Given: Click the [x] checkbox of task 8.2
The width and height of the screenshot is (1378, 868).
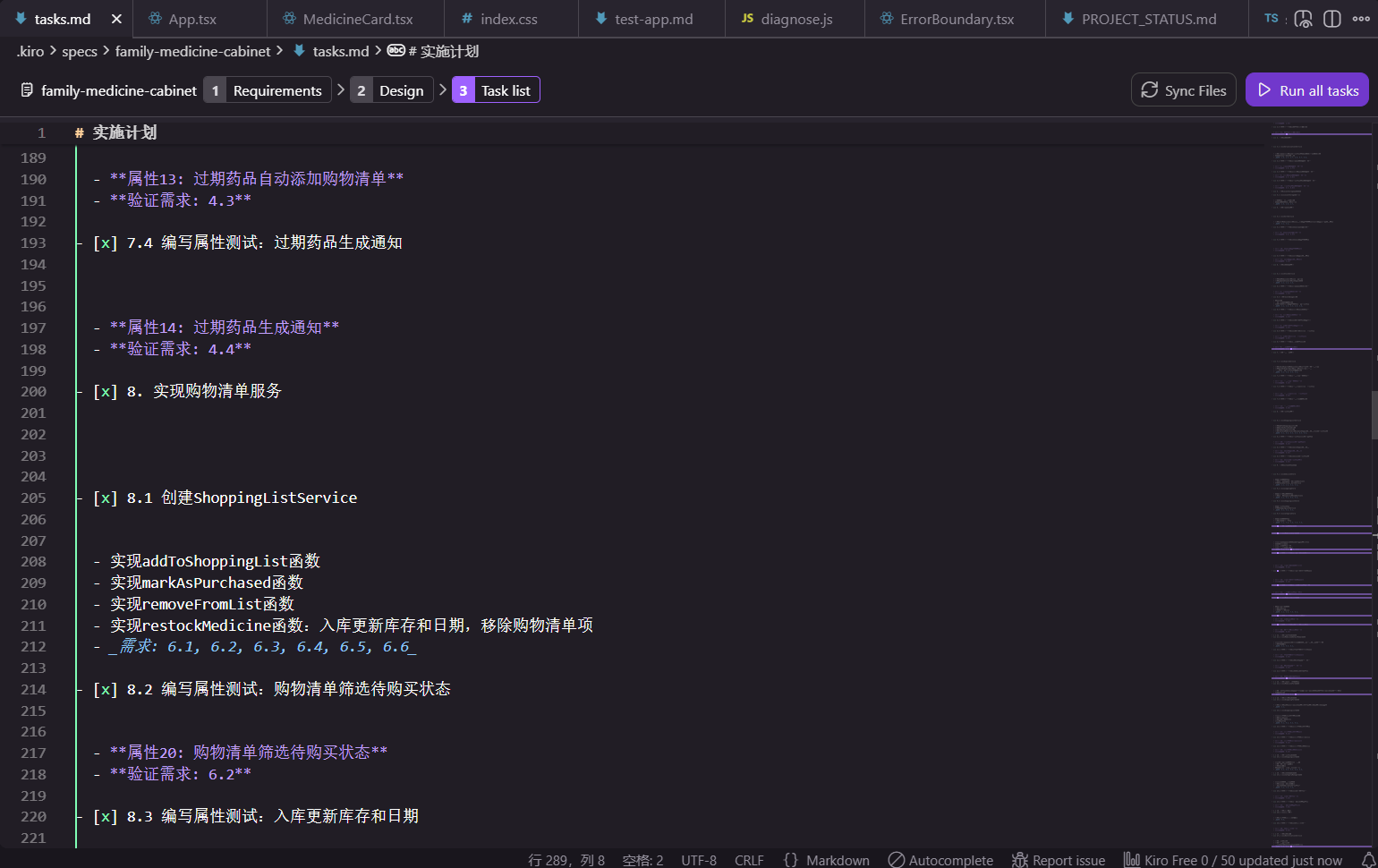Looking at the screenshot, I should point(106,689).
